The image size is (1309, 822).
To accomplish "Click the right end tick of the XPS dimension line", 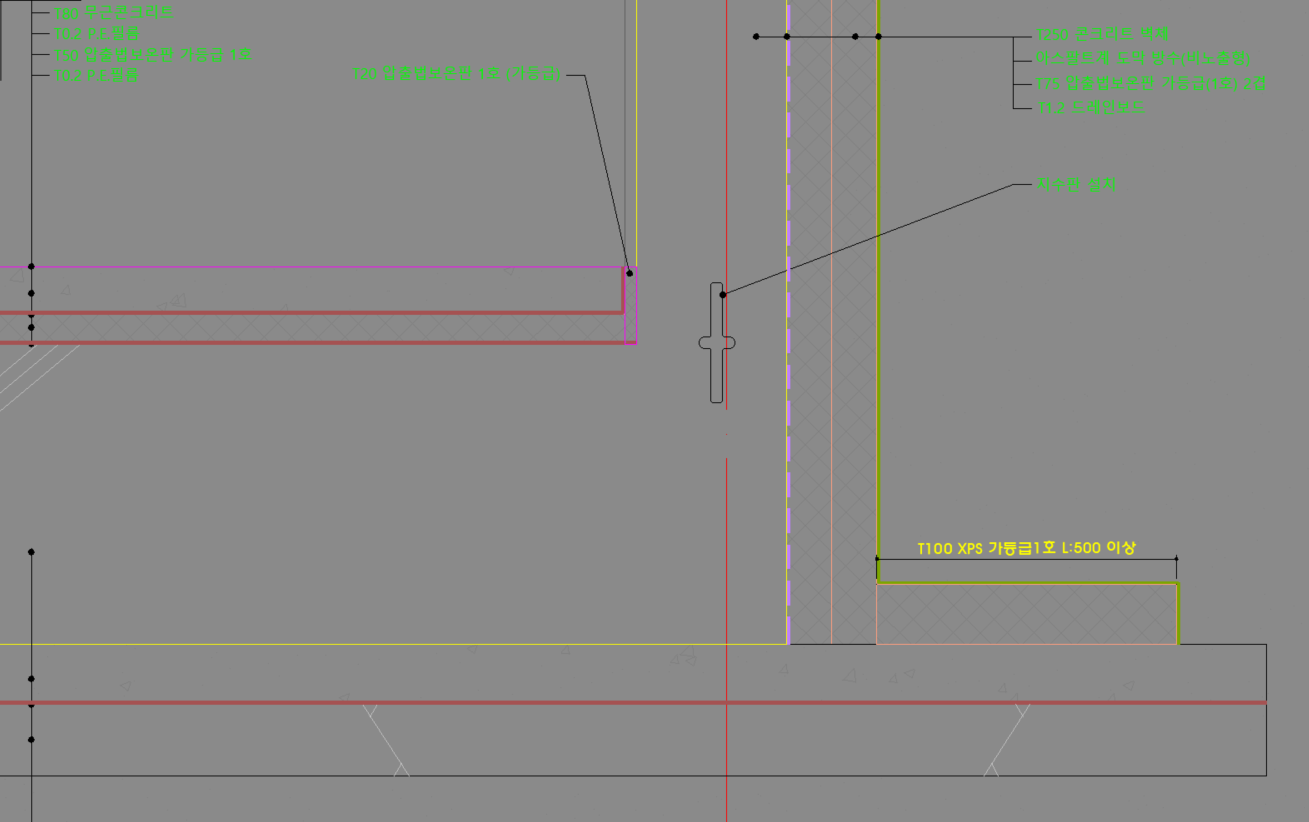I will point(1176,559).
